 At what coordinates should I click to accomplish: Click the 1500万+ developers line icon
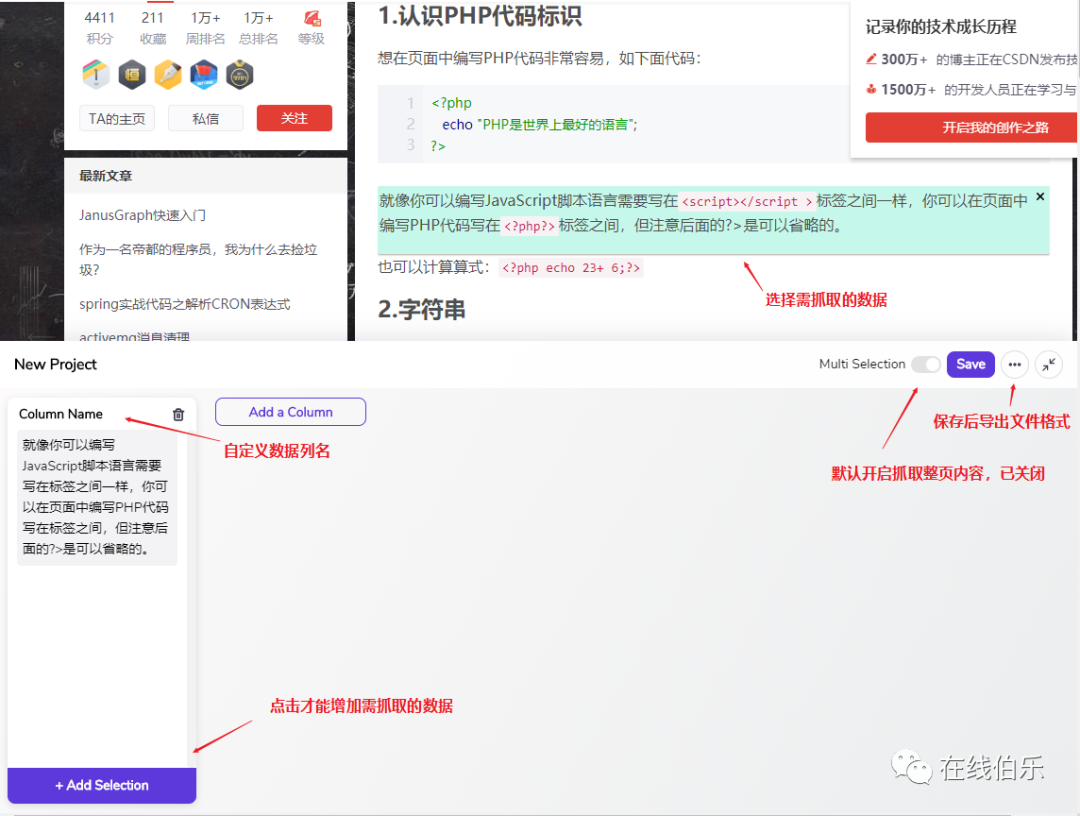click(x=871, y=89)
